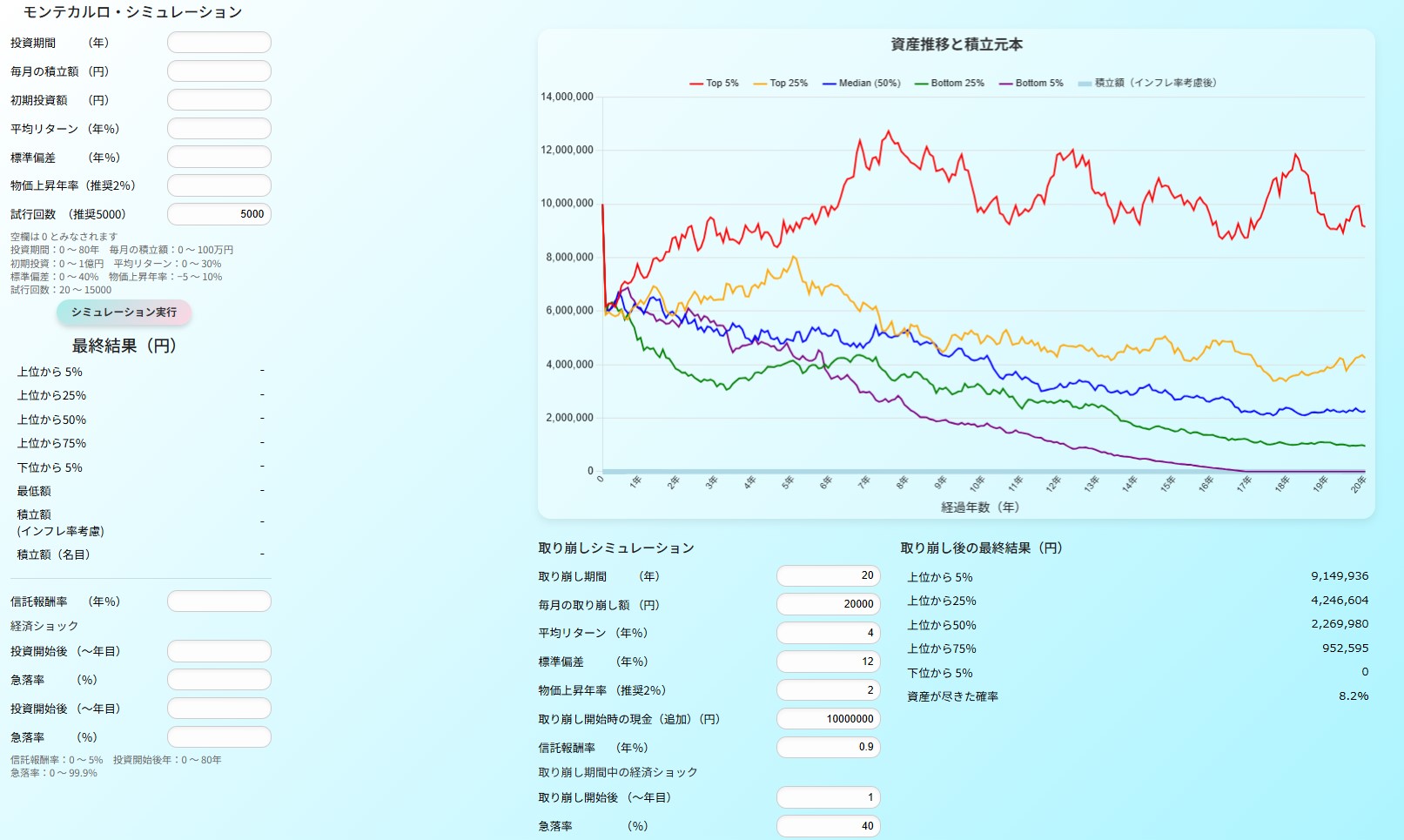Hide the Top 25% legend series

pos(780,84)
